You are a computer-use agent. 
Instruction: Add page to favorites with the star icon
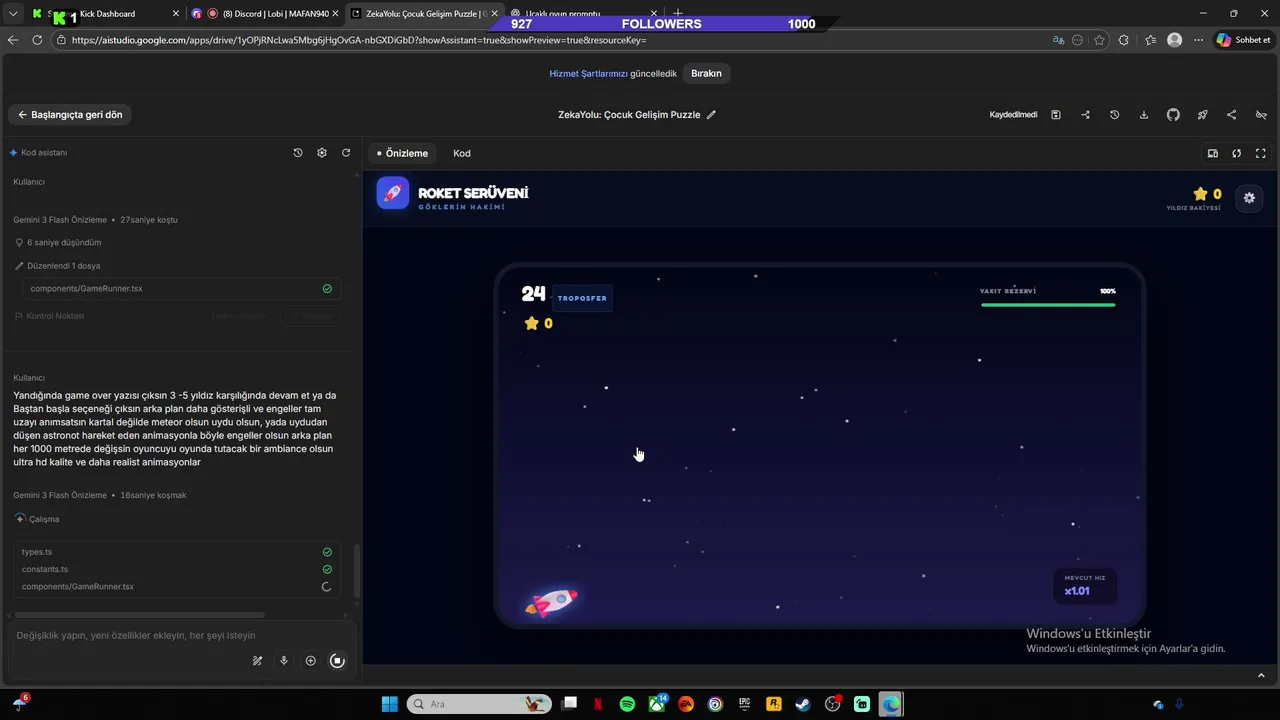point(1099,40)
